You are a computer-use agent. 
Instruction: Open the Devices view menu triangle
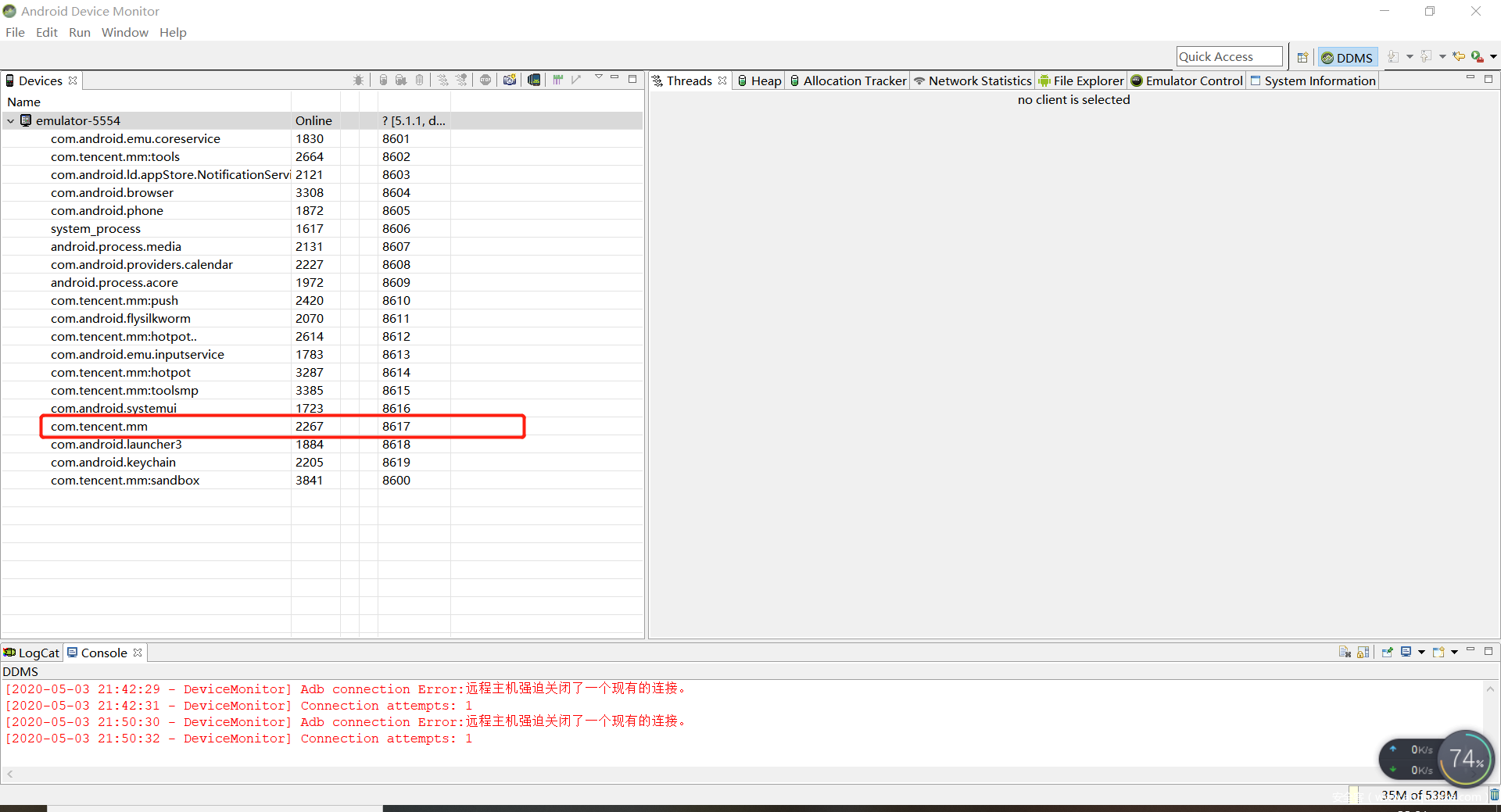pyautogui.click(x=599, y=77)
